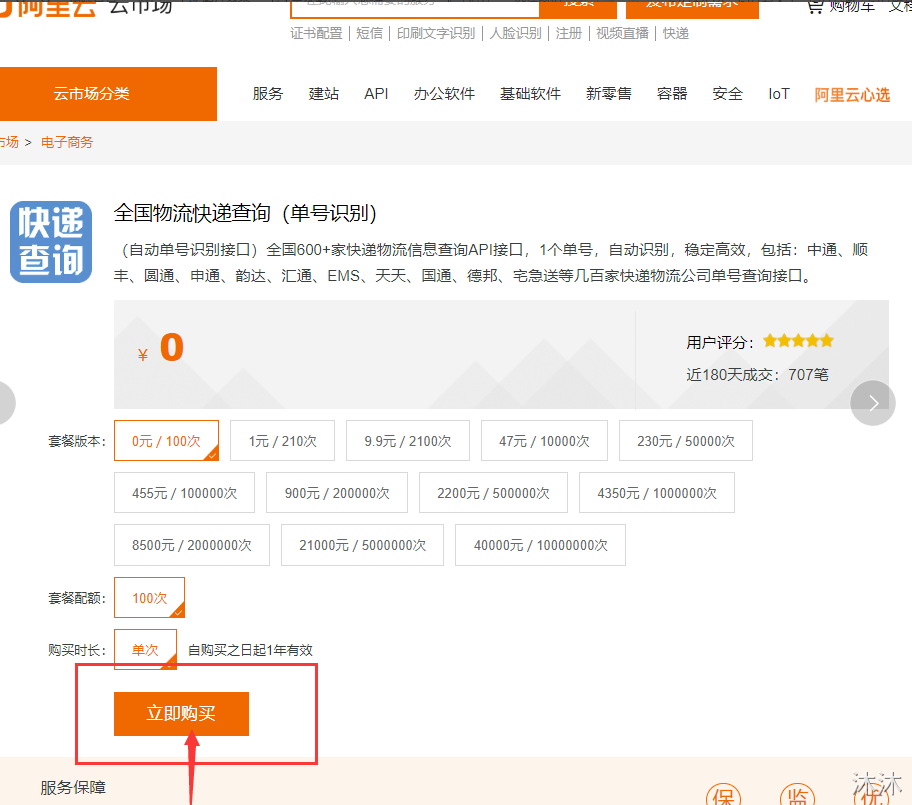Viewport: 912px width, 805px height.
Task: Choose the 8500元 / 2000000次 package
Action: click(192, 545)
